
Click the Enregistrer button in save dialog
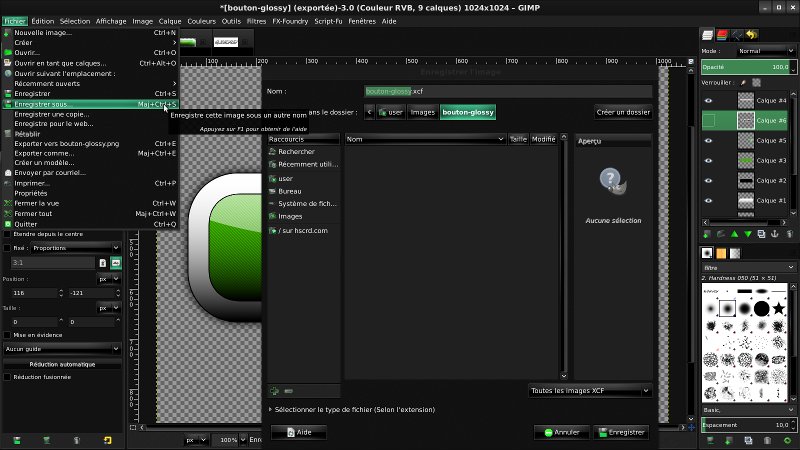point(621,432)
